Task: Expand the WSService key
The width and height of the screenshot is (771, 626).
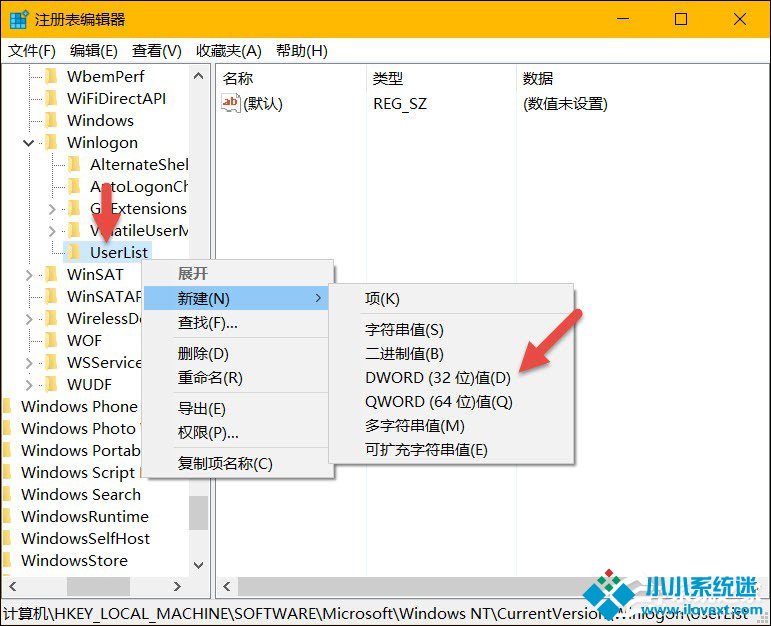Action: (29, 363)
